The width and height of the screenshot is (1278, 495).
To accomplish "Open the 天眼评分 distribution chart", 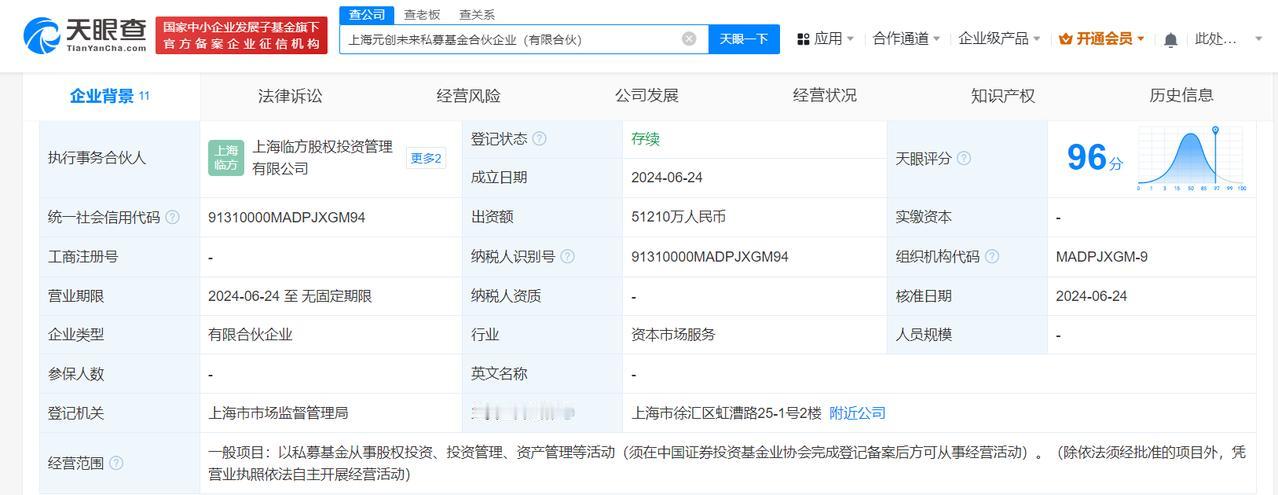I will tap(1191, 159).
